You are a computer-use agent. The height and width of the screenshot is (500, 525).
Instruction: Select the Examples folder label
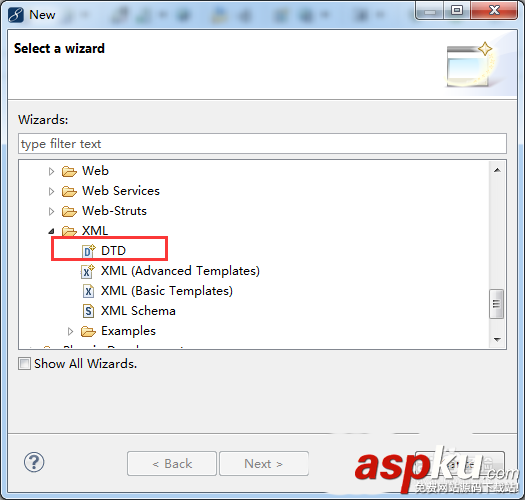pyautogui.click(x=129, y=331)
